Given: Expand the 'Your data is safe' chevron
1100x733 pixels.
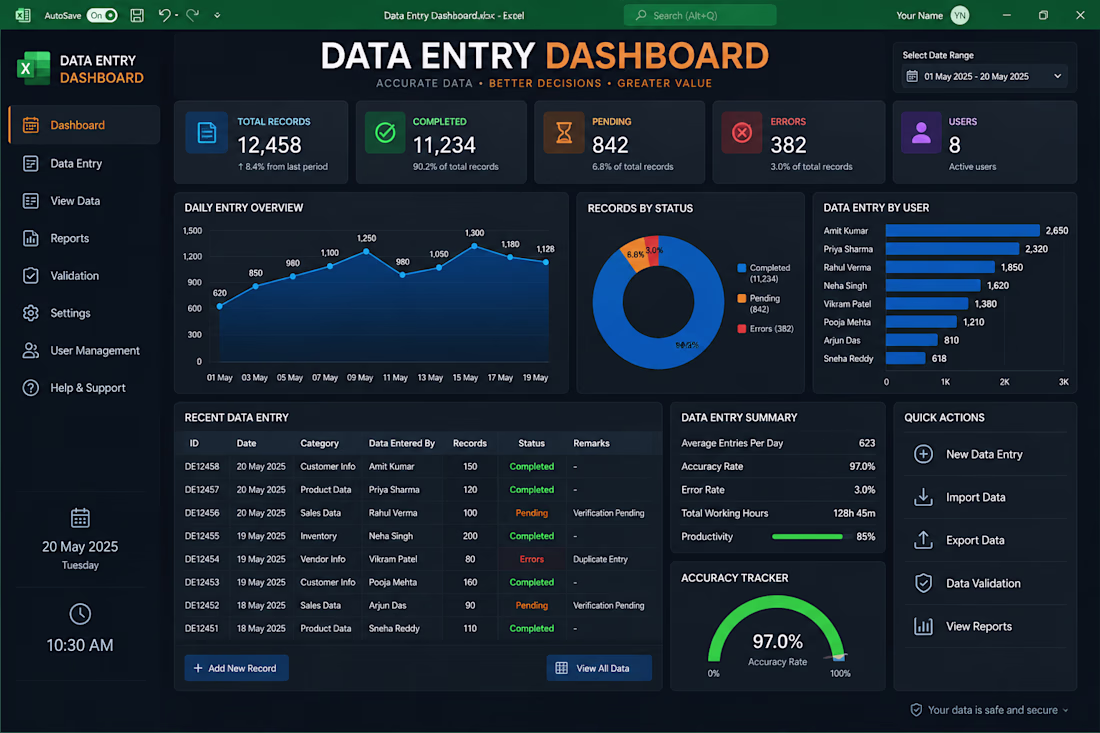Looking at the screenshot, I should pos(1066,711).
